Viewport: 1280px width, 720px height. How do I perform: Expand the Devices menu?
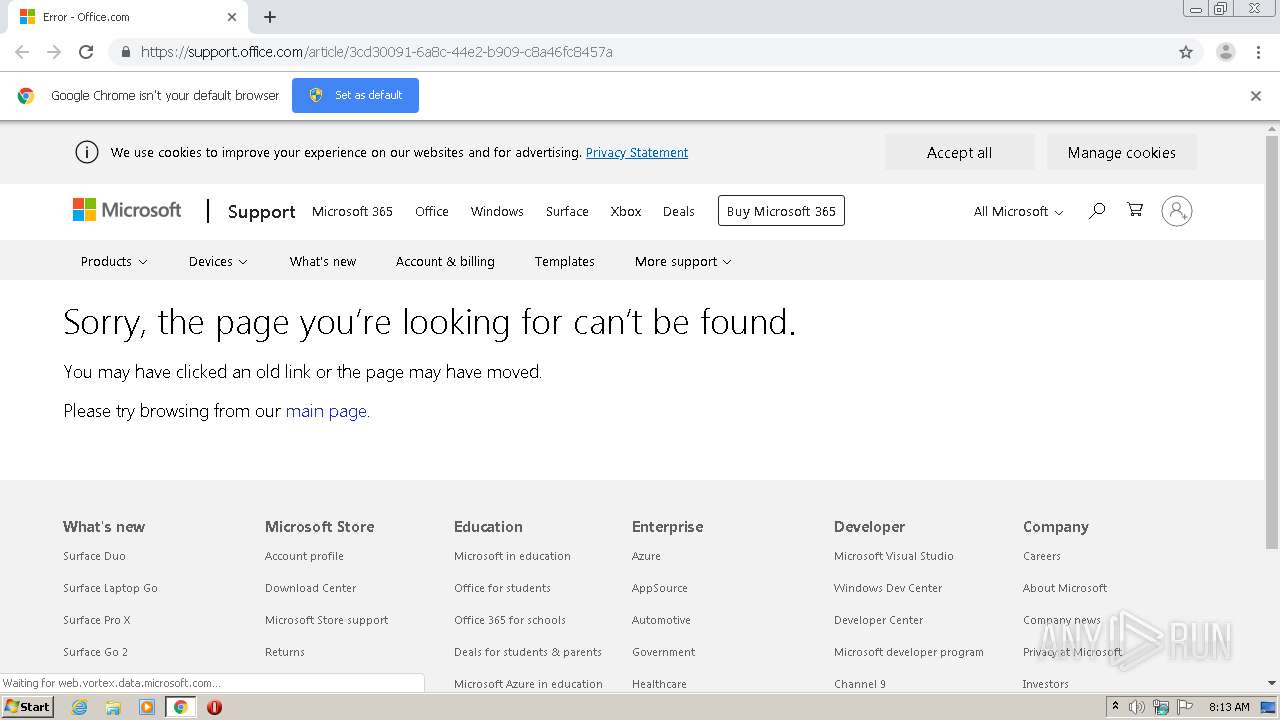click(218, 261)
